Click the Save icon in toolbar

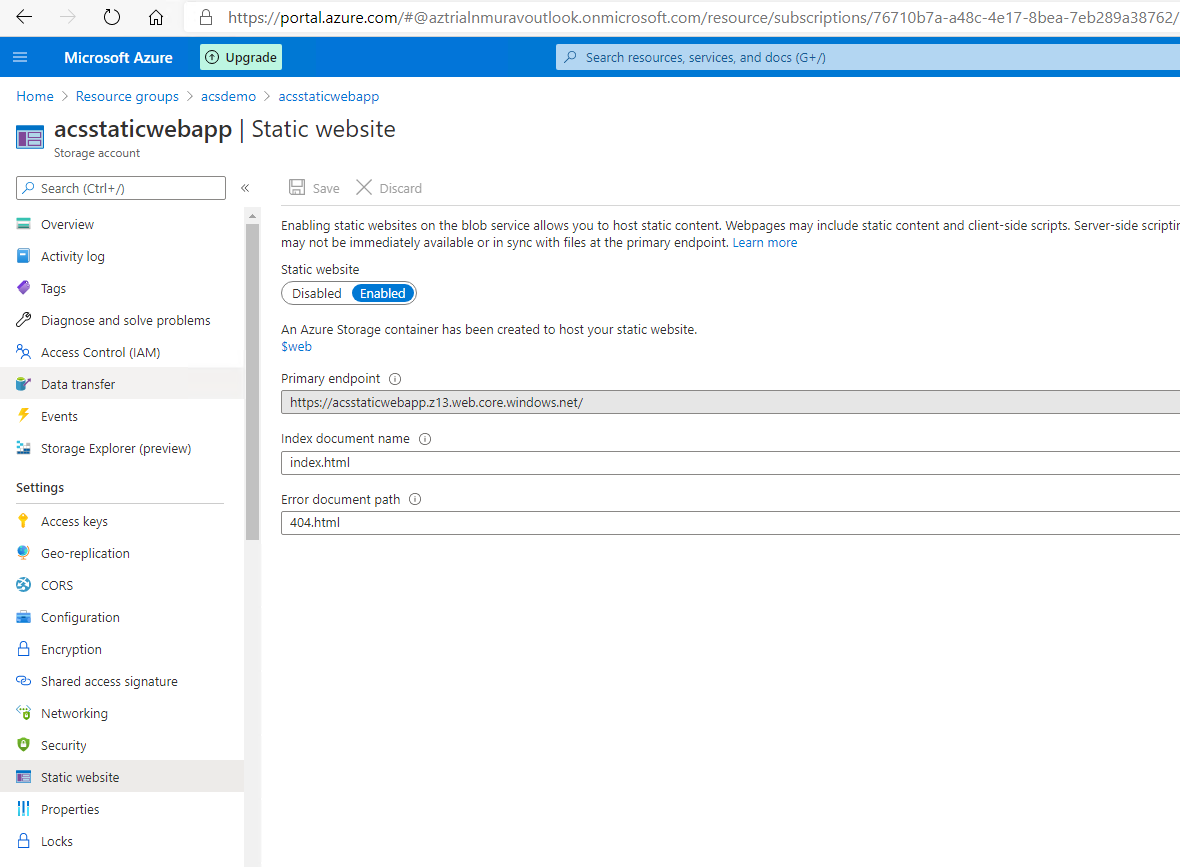coord(297,187)
